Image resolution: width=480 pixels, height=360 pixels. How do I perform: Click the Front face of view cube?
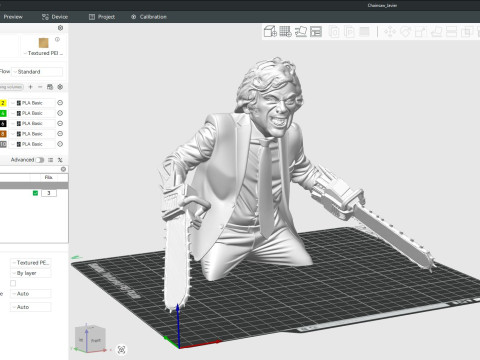[x=96, y=340]
